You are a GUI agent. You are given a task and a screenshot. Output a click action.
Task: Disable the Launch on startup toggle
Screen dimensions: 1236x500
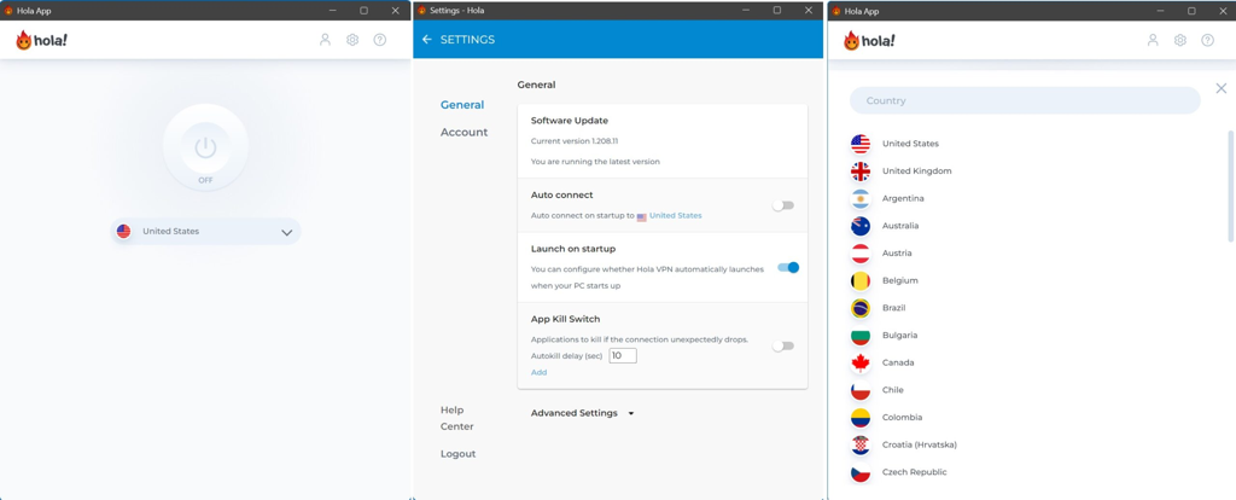(788, 267)
